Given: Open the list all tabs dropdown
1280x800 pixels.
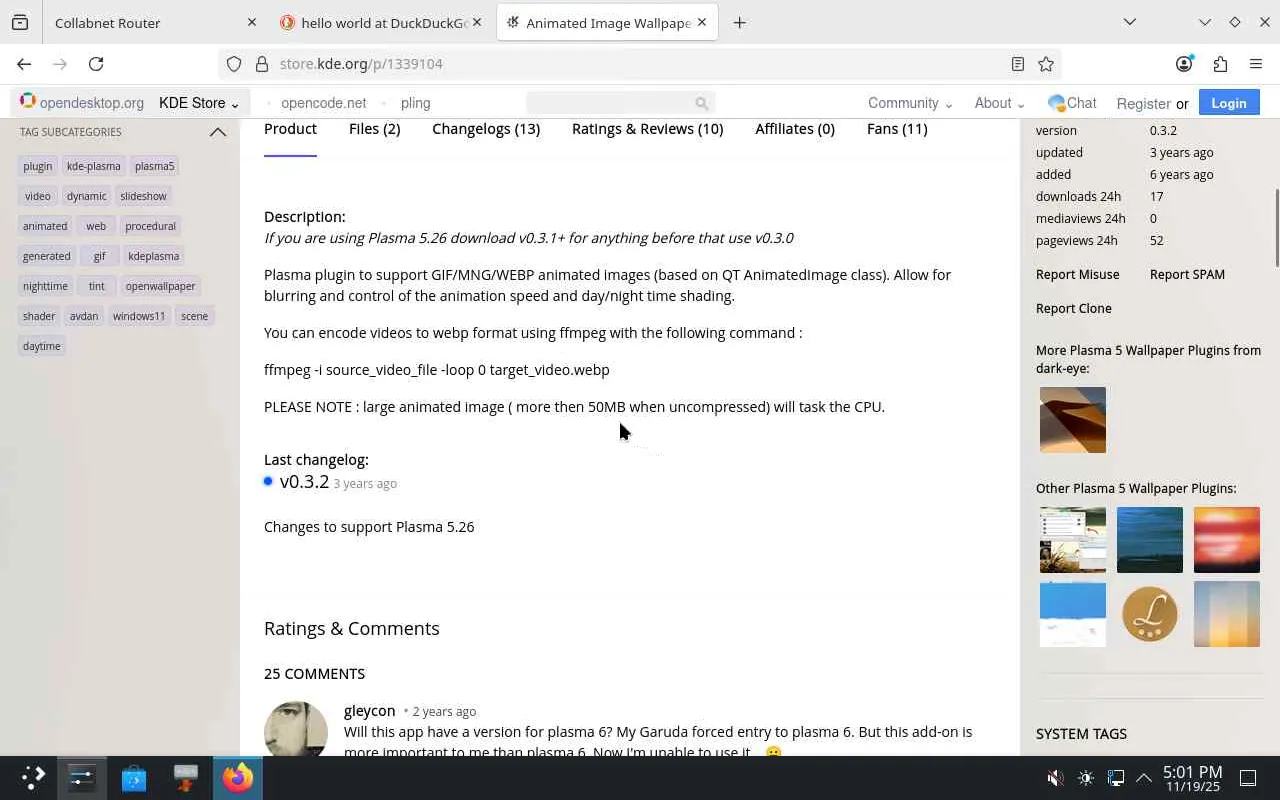Looking at the screenshot, I should tap(1129, 22).
